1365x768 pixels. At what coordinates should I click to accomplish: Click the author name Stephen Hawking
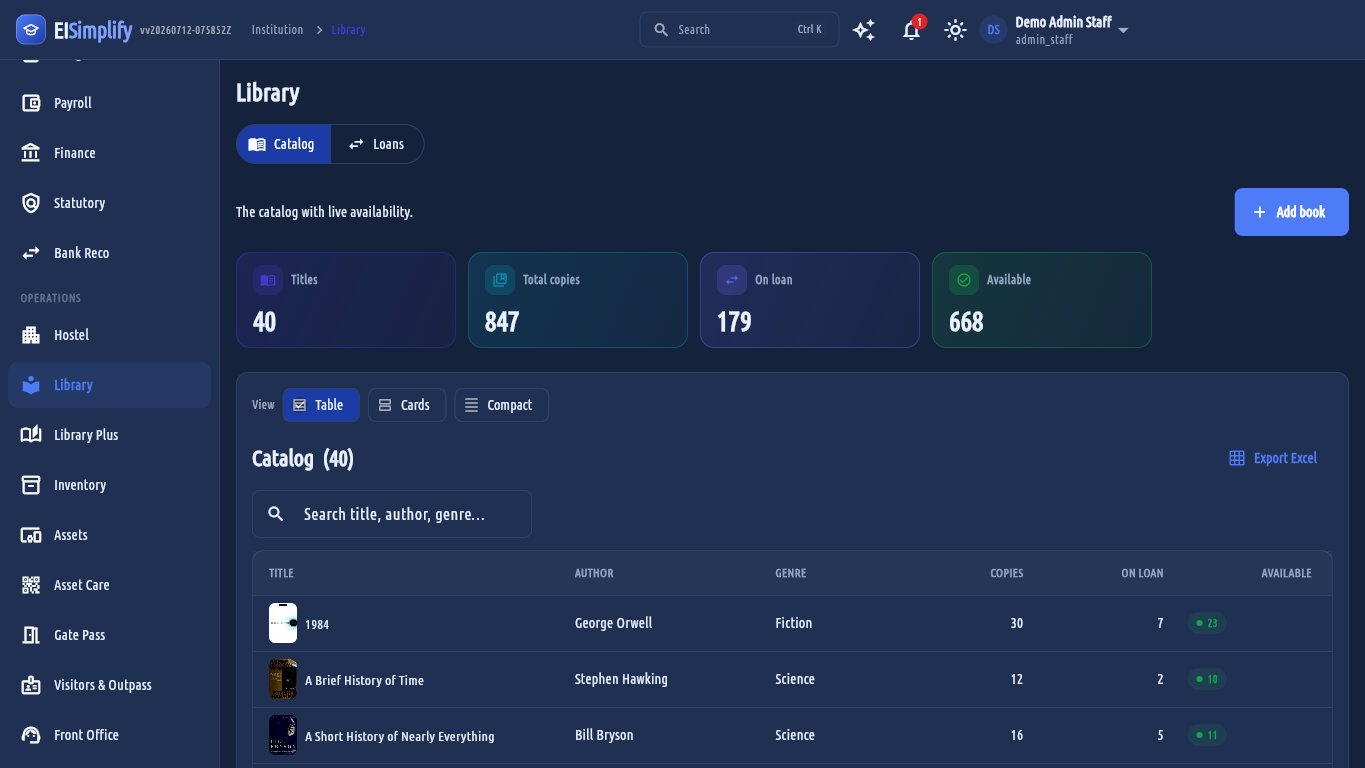[621, 679]
